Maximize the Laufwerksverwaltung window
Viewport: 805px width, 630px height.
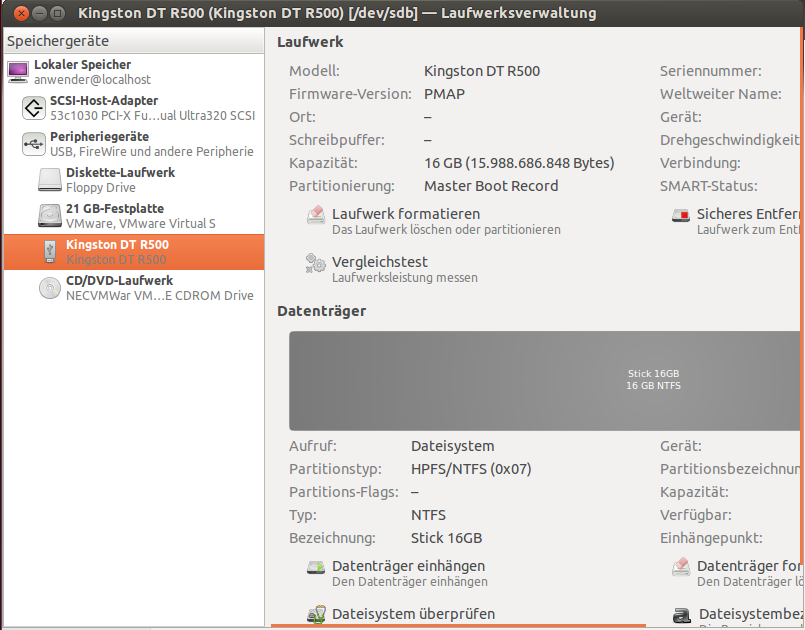[58, 13]
